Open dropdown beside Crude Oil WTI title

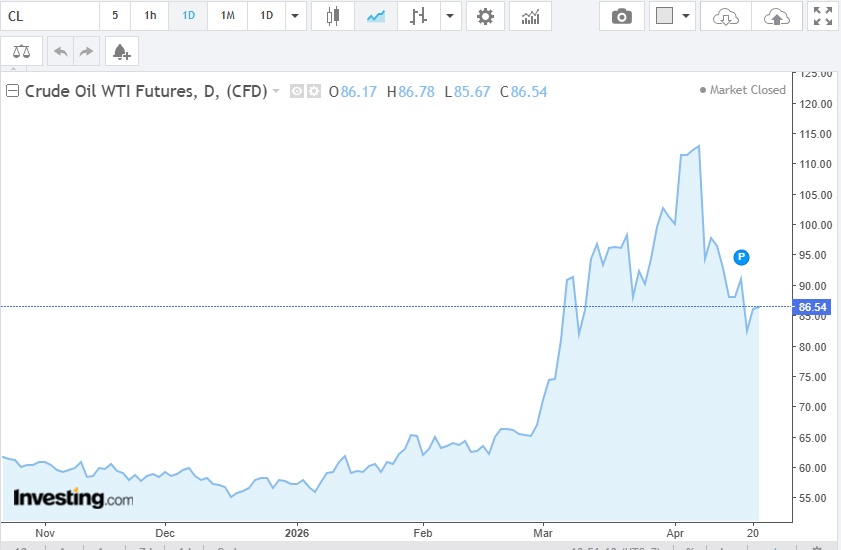276,91
